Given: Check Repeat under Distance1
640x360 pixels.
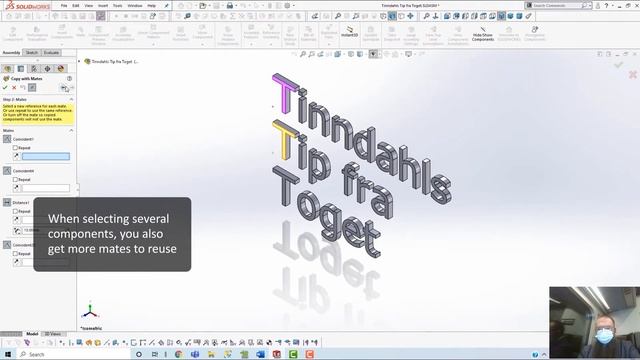Looking at the screenshot, I should pyautogui.click(x=15, y=211).
